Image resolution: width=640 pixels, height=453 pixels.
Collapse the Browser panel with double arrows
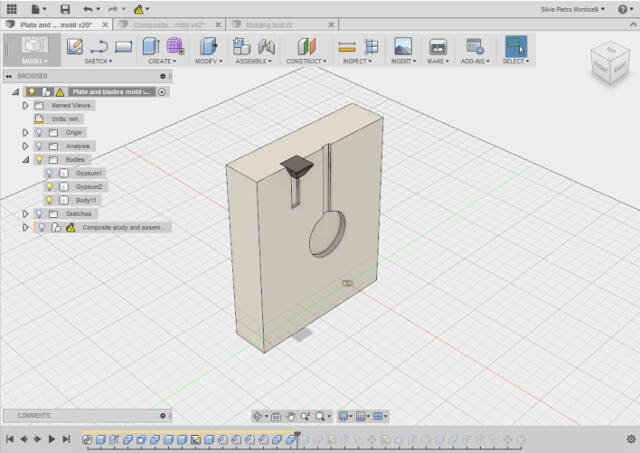pyautogui.click(x=9, y=76)
